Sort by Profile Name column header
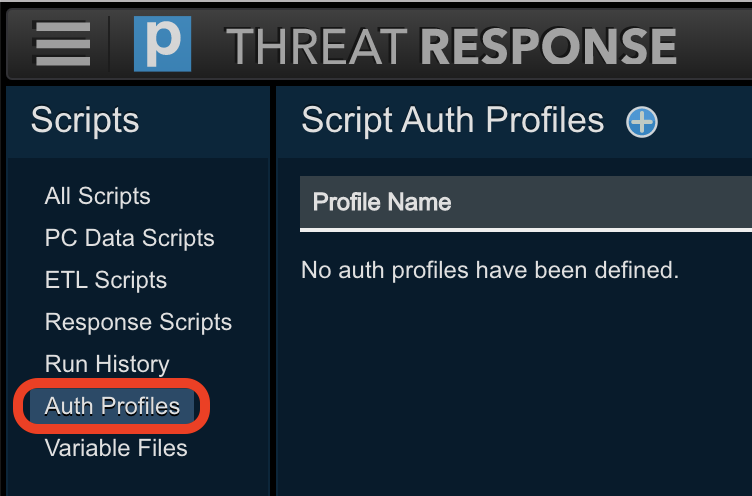The image size is (752, 496). [x=382, y=202]
